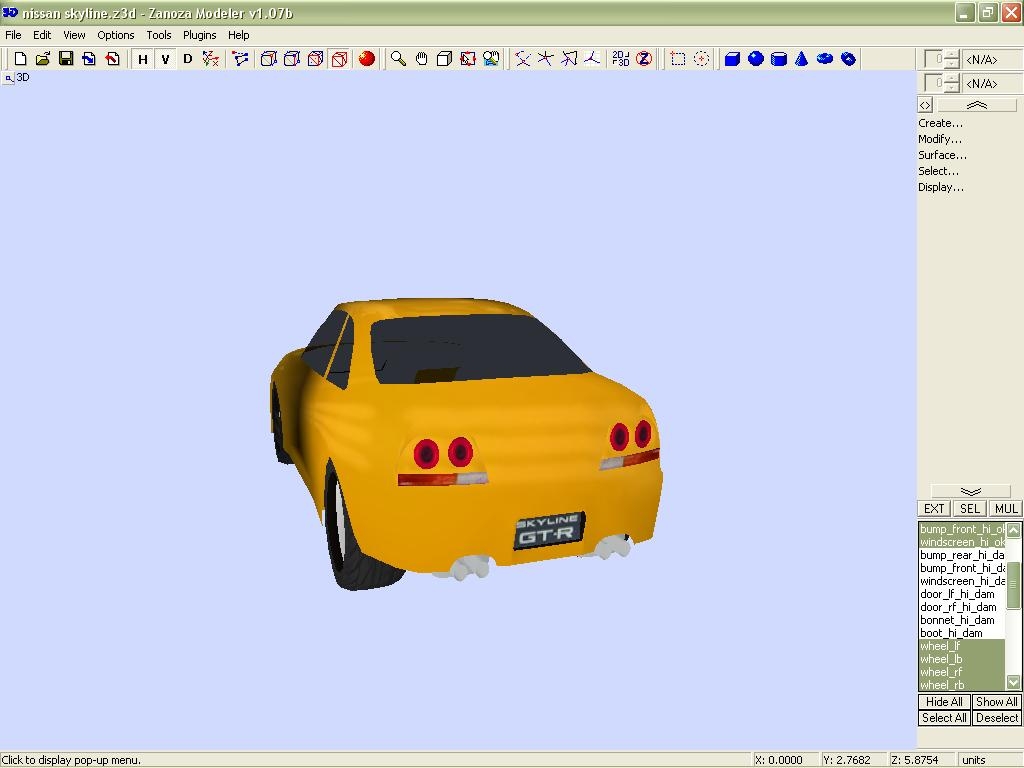Create a cone primitive from toolbar
The height and width of the screenshot is (768, 1024).
801,59
